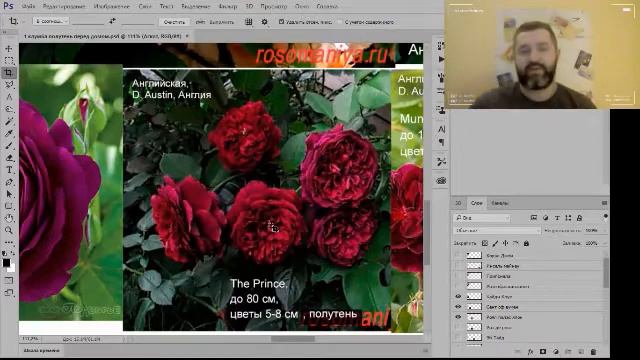
Task: Show the second layer in the list
Action: click(458, 266)
